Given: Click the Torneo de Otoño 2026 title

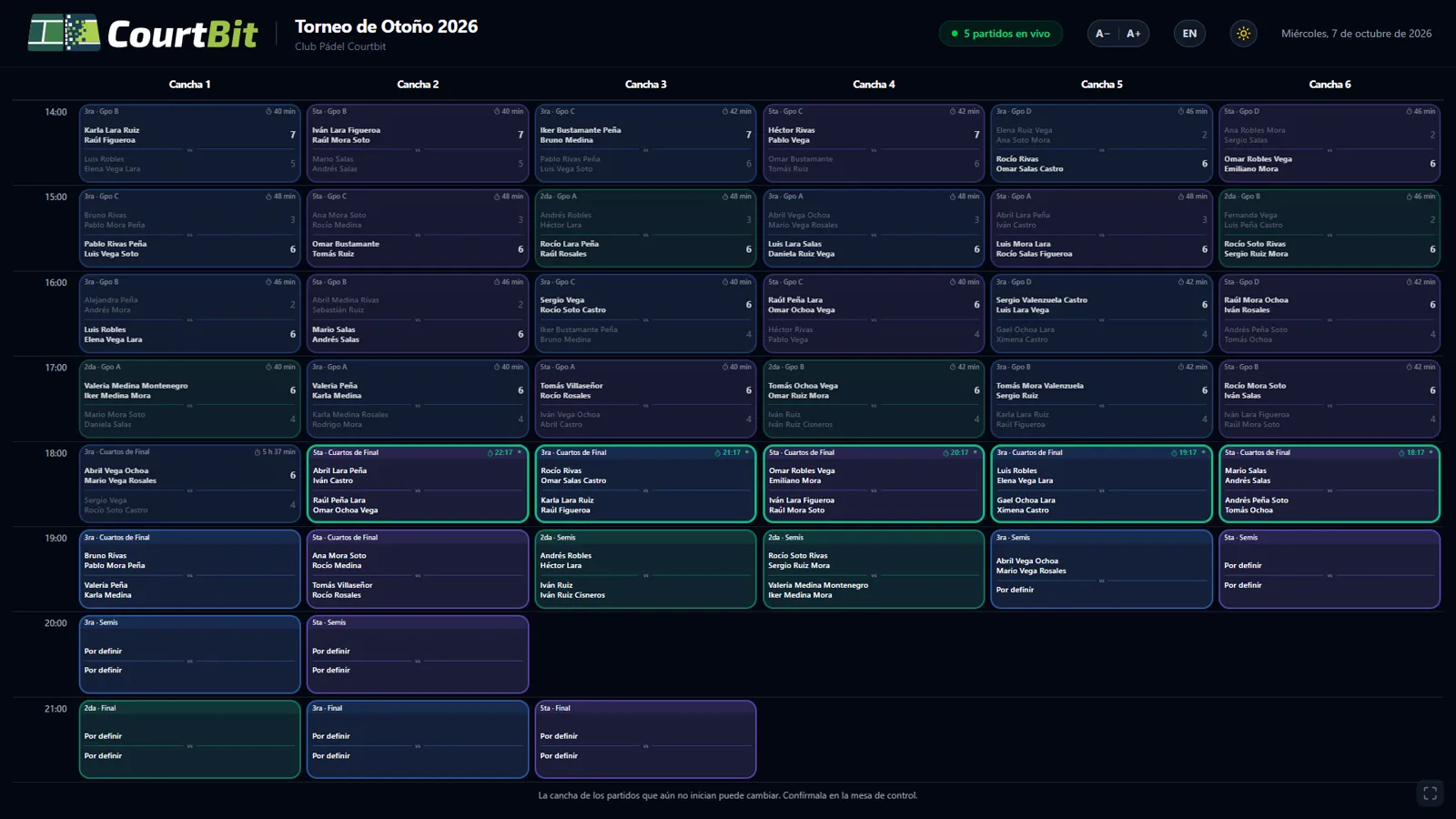Looking at the screenshot, I should pos(386,26).
